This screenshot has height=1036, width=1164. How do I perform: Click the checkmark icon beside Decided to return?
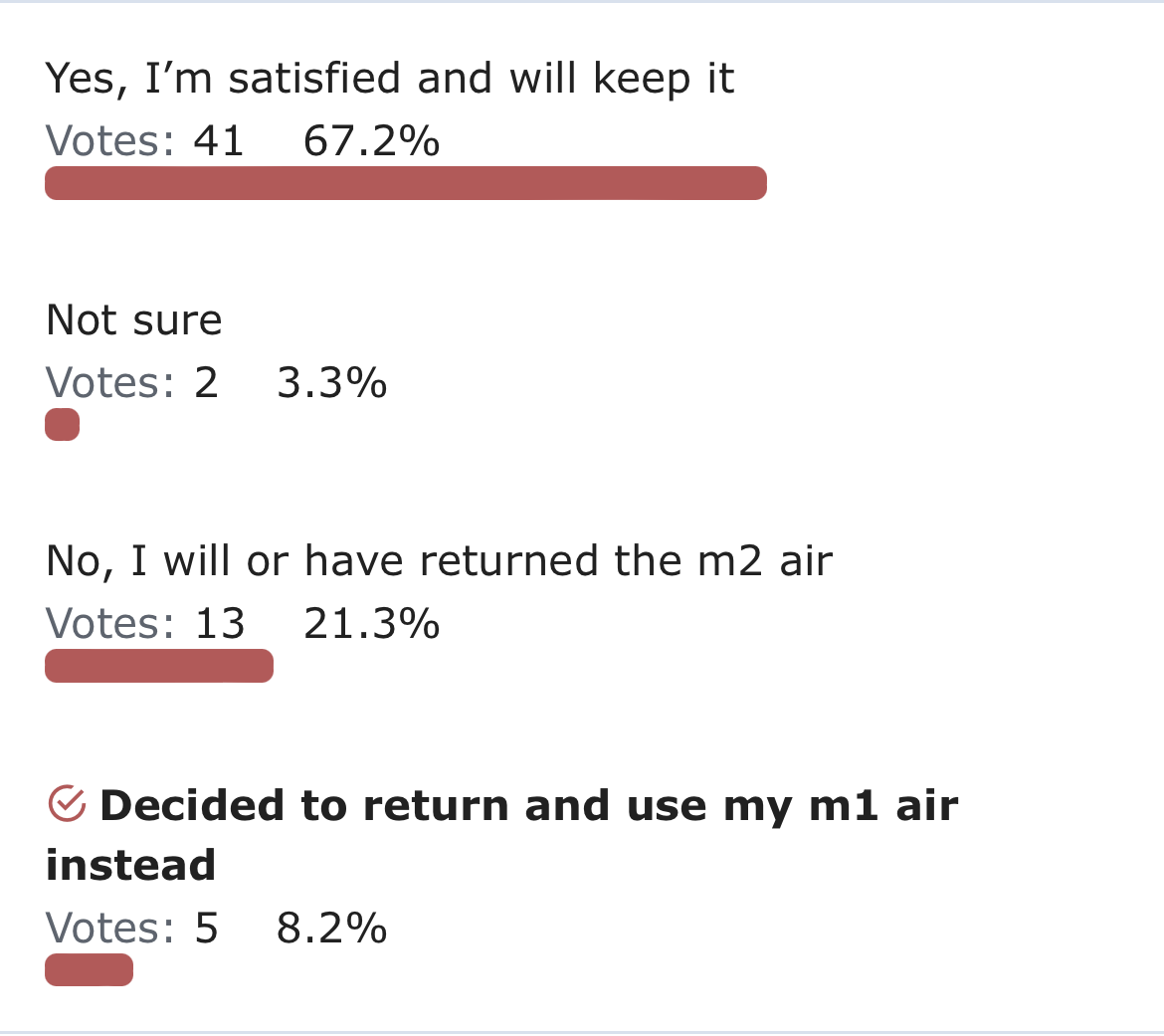[x=67, y=804]
